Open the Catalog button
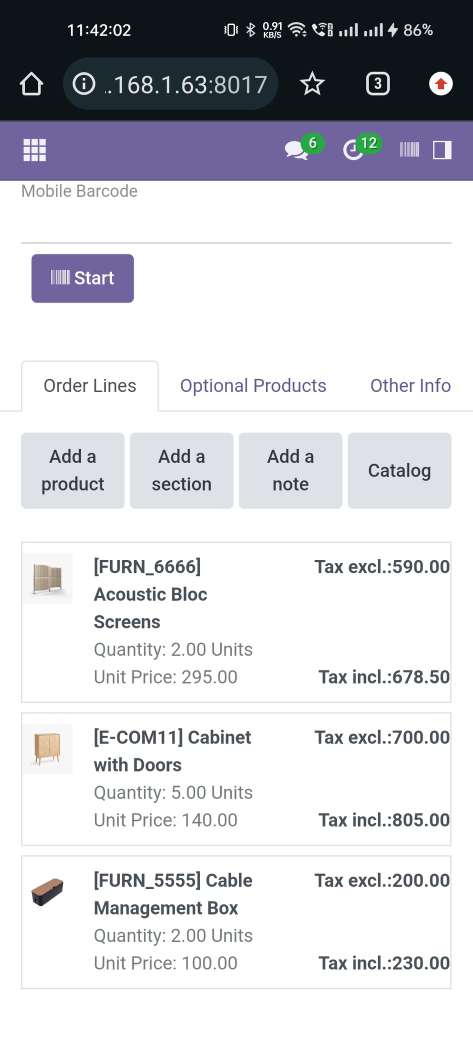The image size is (473, 1050). [399, 470]
